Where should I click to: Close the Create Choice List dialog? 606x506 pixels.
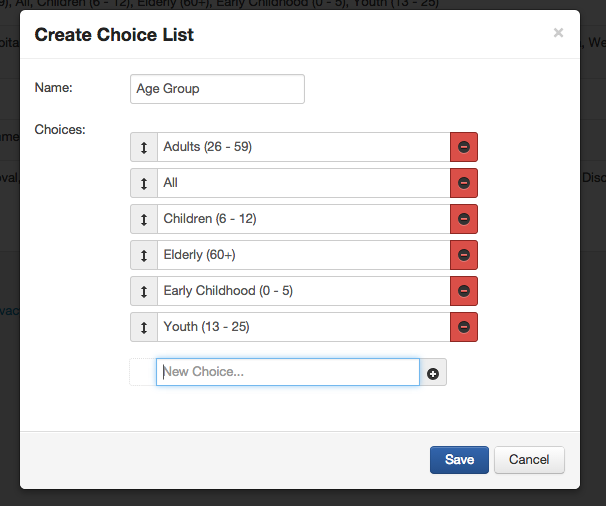(558, 33)
